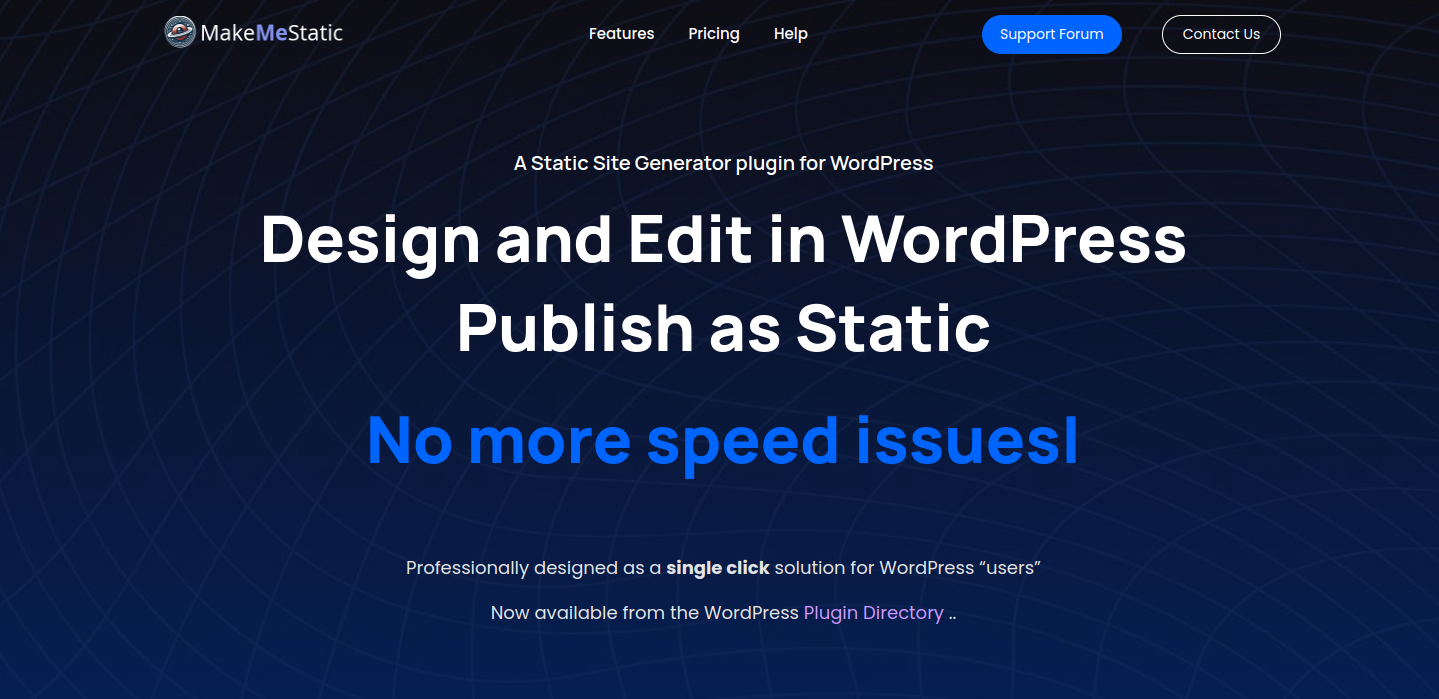Click the 'A Static Site Generator plugin for WordPress' tagline

723,163
